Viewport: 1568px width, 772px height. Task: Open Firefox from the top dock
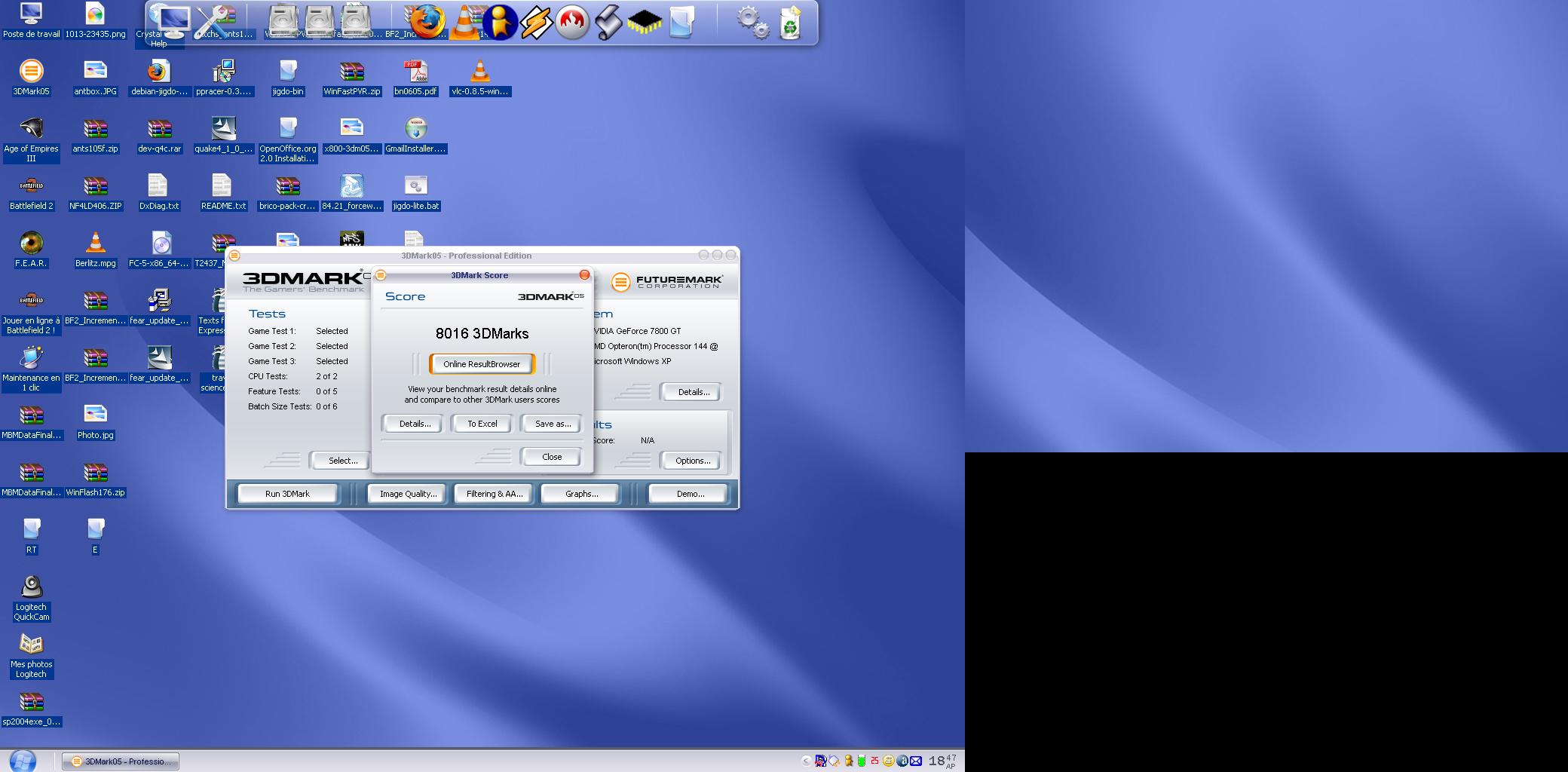pyautogui.click(x=427, y=21)
